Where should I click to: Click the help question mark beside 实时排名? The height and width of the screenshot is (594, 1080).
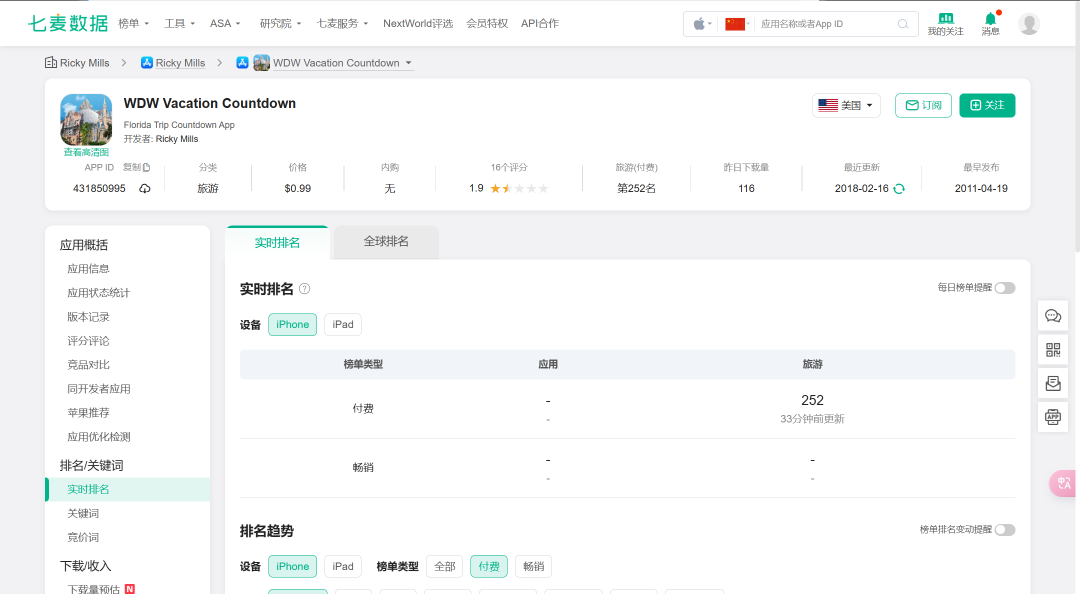pyautogui.click(x=304, y=289)
